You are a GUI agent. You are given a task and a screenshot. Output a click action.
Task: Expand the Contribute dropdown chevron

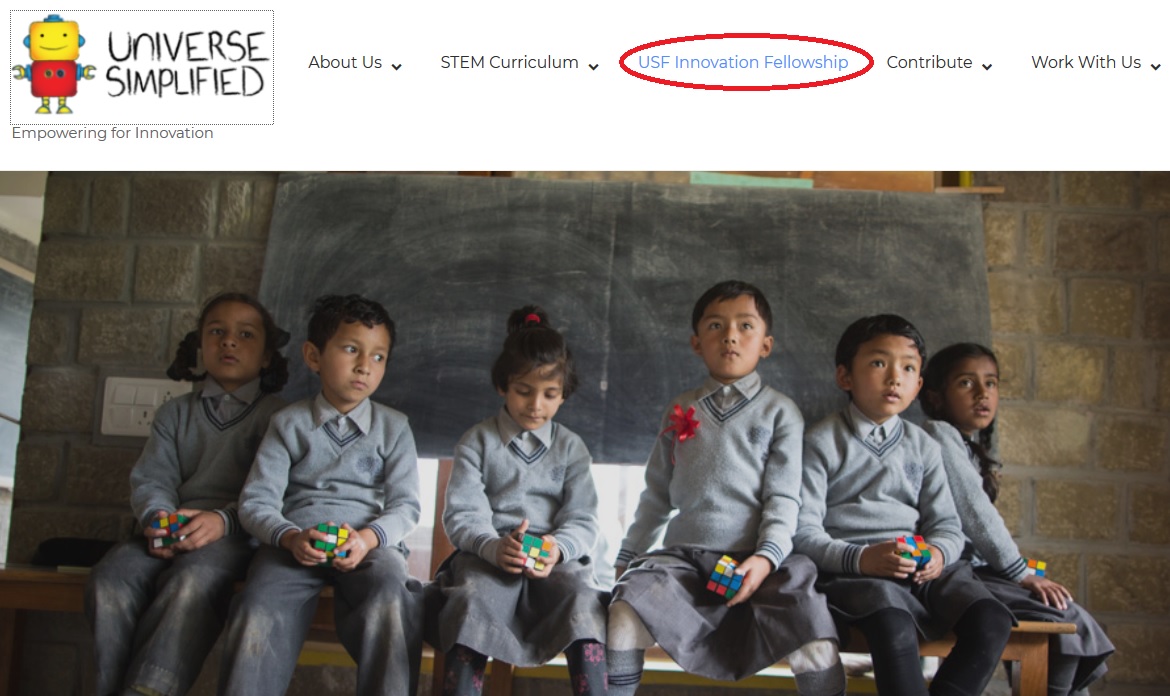986,67
